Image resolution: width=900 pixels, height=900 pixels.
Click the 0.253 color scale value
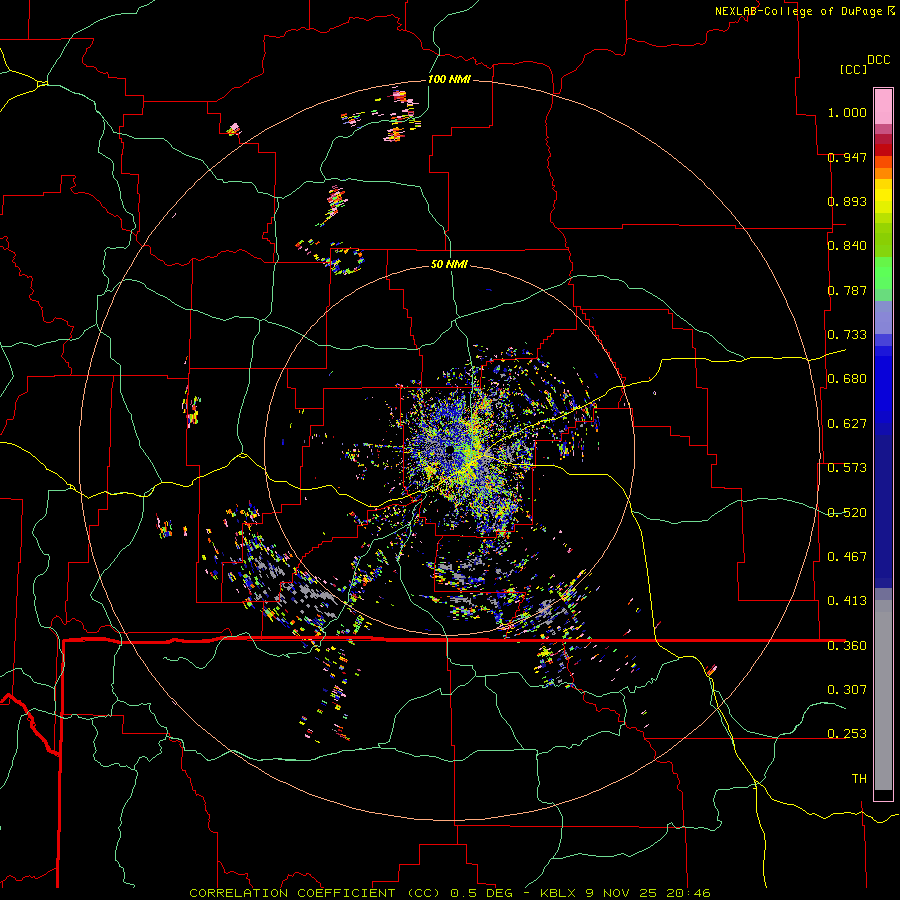point(847,734)
